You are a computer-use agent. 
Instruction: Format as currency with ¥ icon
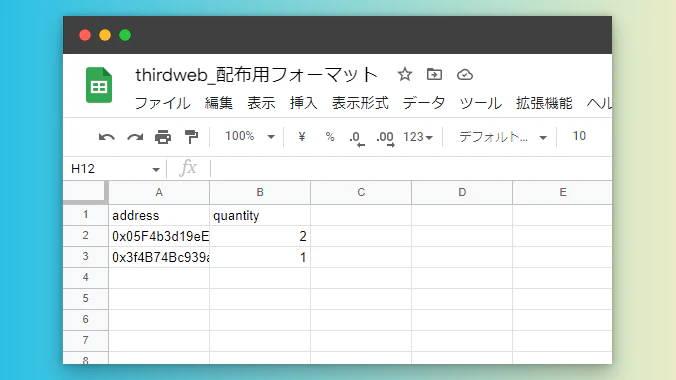point(302,137)
